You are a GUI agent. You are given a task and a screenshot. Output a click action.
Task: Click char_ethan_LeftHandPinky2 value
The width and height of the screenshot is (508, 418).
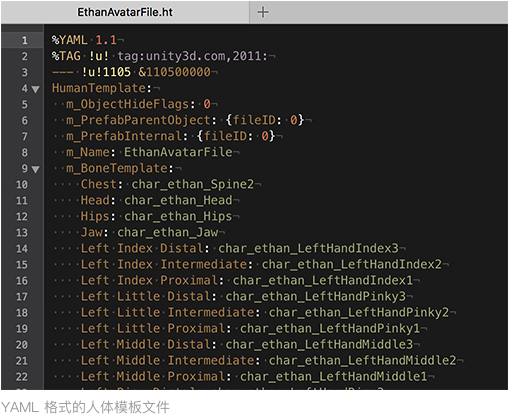pyautogui.click(x=359, y=312)
